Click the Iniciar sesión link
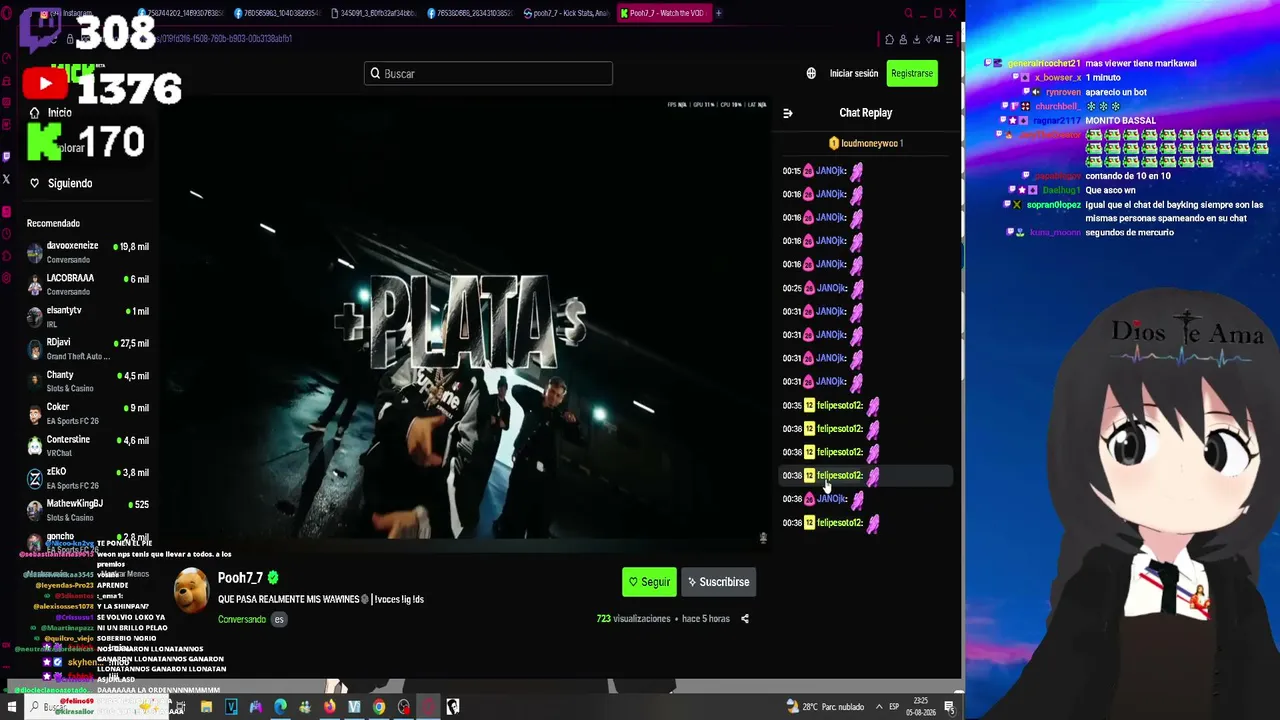This screenshot has width=1280, height=720. pos(854,73)
